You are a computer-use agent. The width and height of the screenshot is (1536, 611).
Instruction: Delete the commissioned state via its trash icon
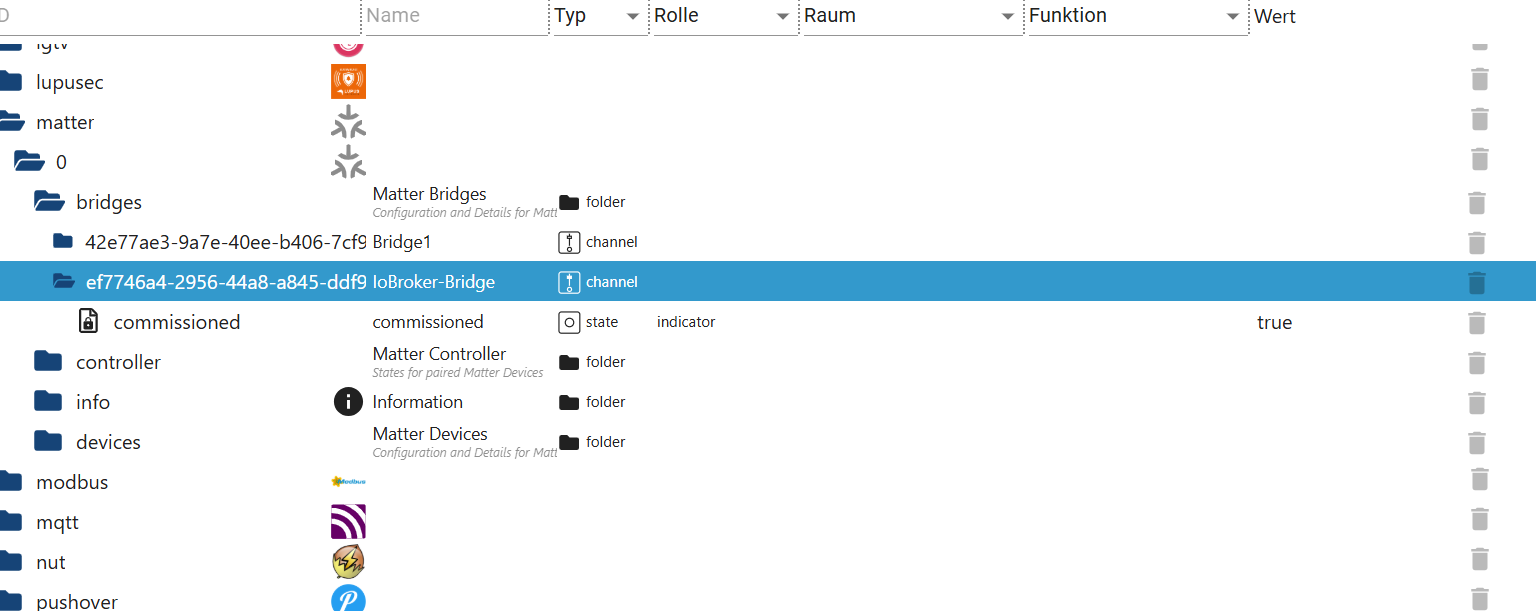coord(1477,323)
